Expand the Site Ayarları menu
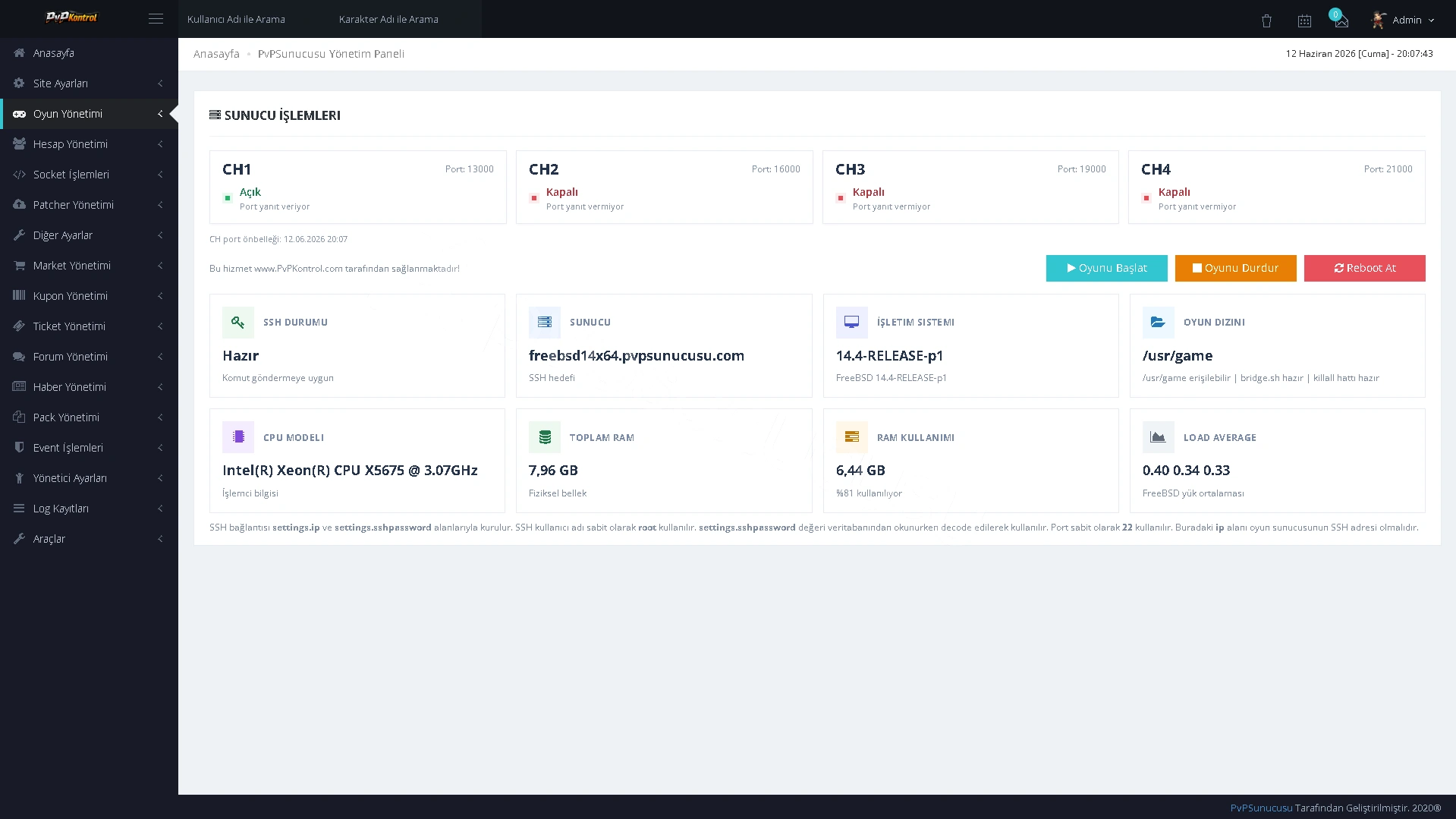Viewport: 1456px width, 819px height. [89, 83]
